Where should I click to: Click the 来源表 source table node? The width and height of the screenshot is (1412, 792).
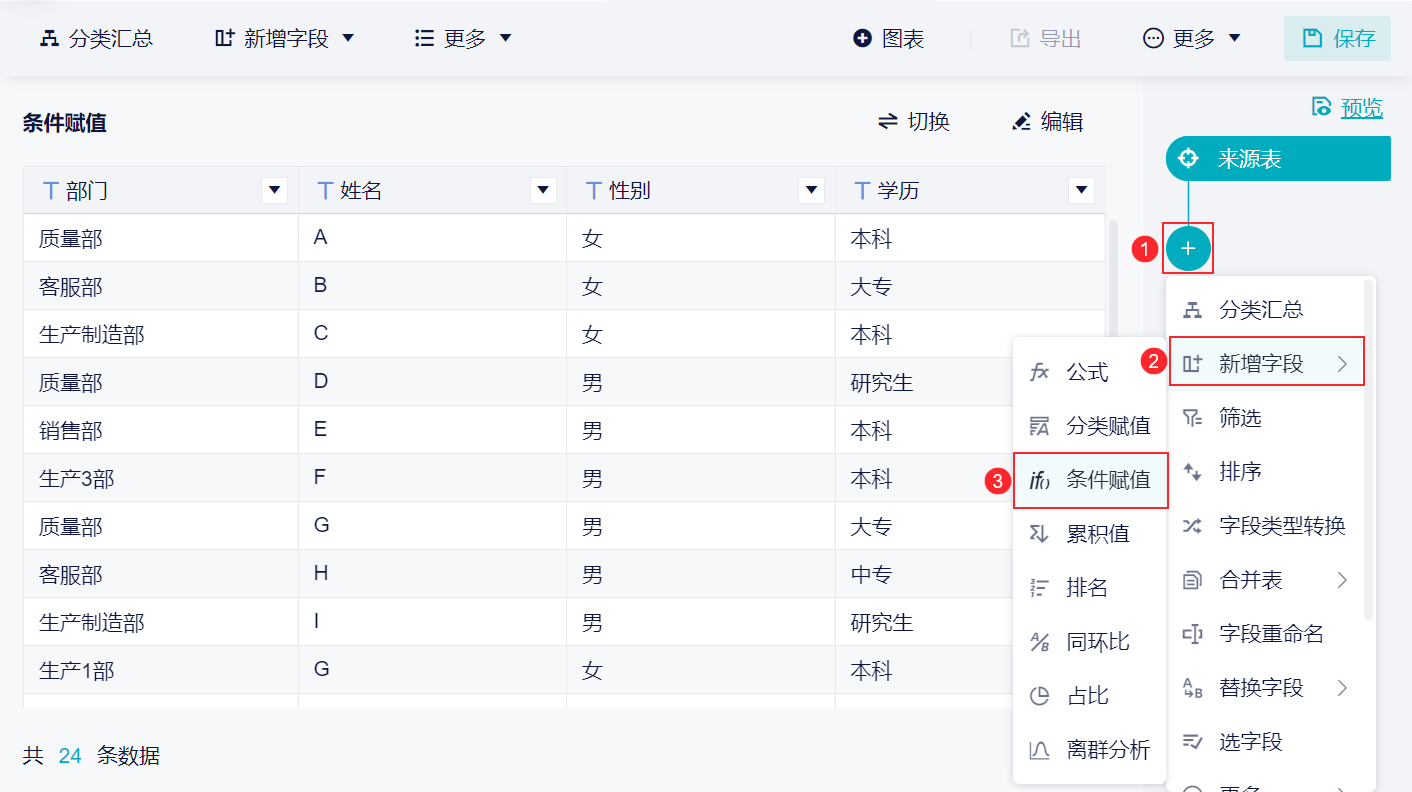point(1277,159)
